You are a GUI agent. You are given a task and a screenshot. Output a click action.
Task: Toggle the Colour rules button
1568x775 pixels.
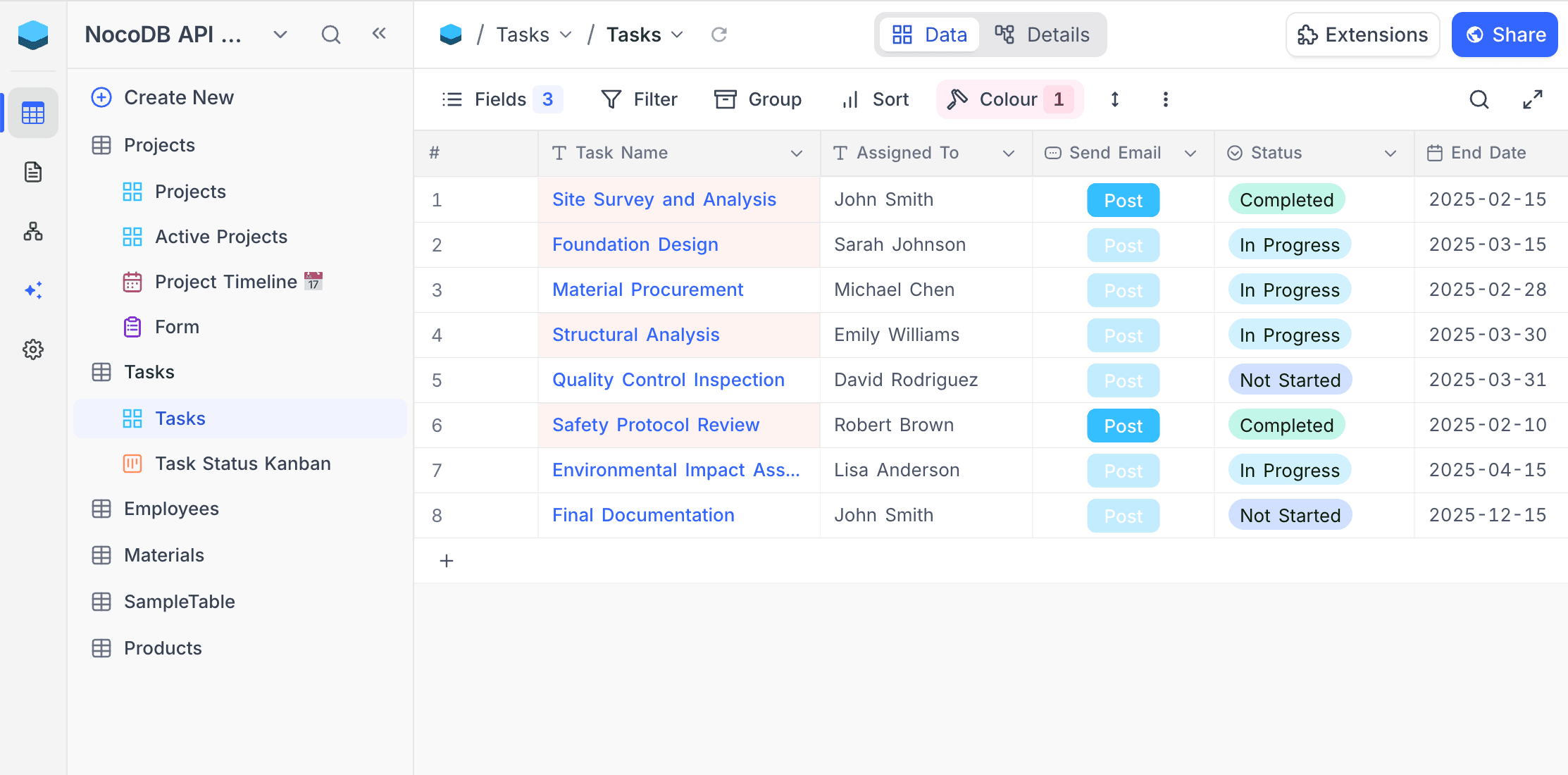pos(1009,99)
